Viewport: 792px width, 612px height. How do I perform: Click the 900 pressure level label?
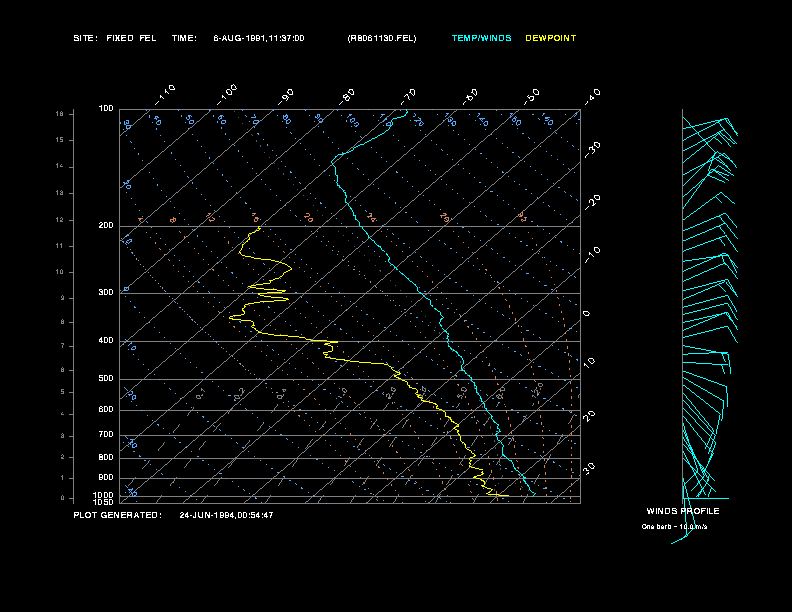[106, 478]
